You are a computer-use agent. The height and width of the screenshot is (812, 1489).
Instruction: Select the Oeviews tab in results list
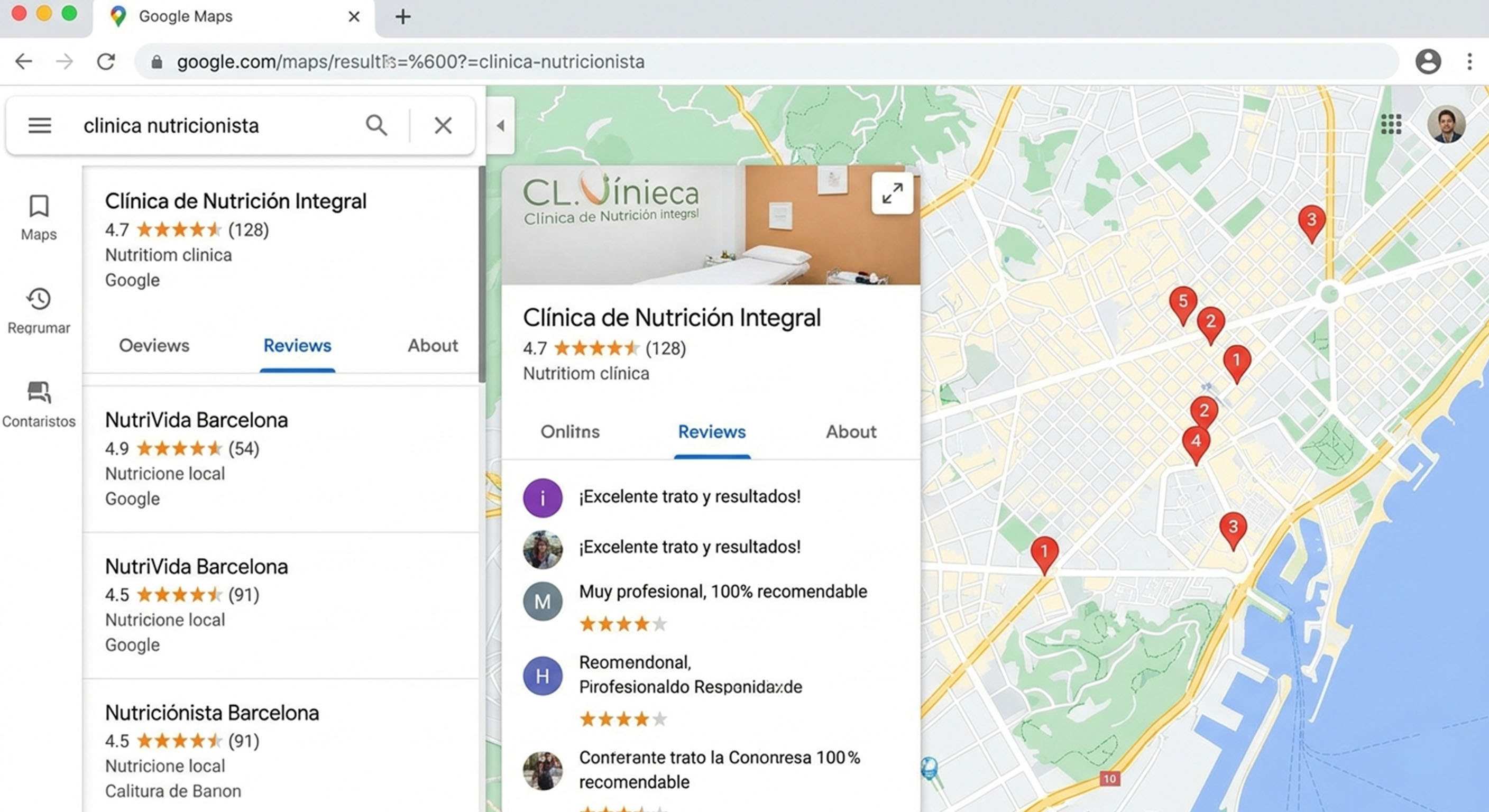154,346
